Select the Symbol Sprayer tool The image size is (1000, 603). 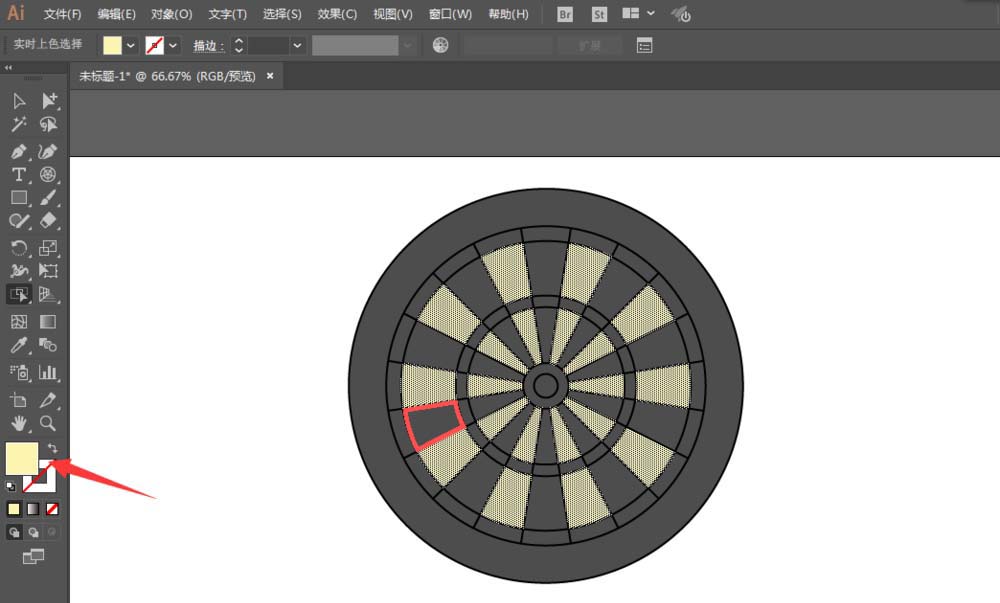click(19, 372)
